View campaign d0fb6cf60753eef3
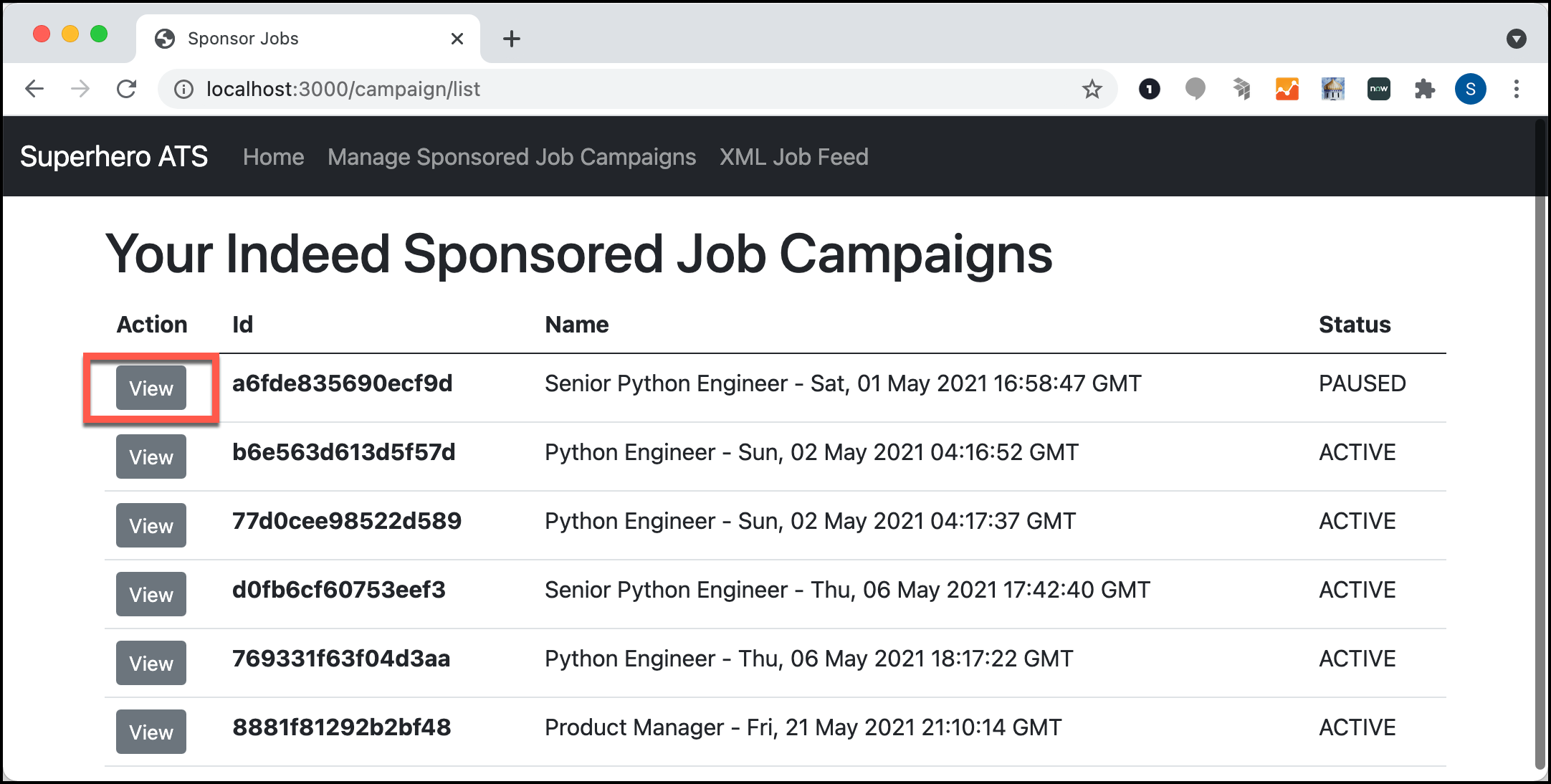Viewport: 1551px width, 784px height. [151, 594]
